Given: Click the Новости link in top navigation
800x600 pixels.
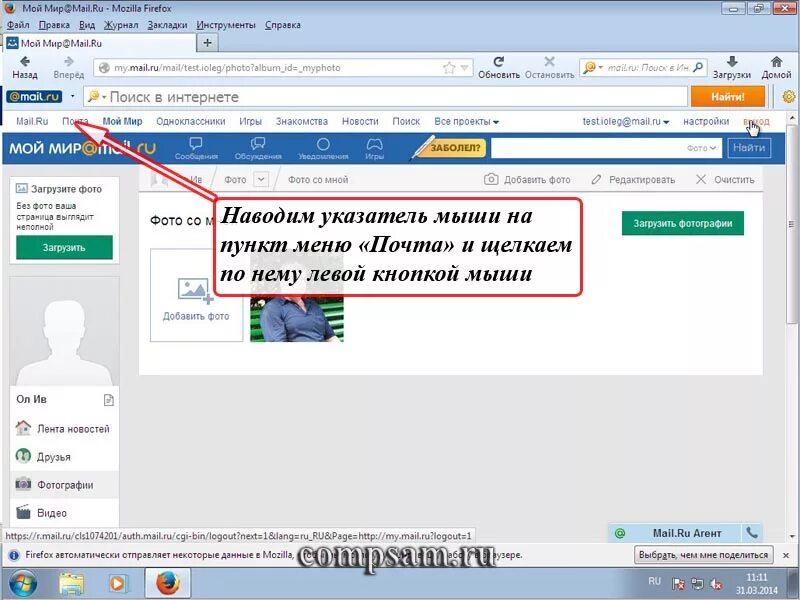Looking at the screenshot, I should click(360, 122).
